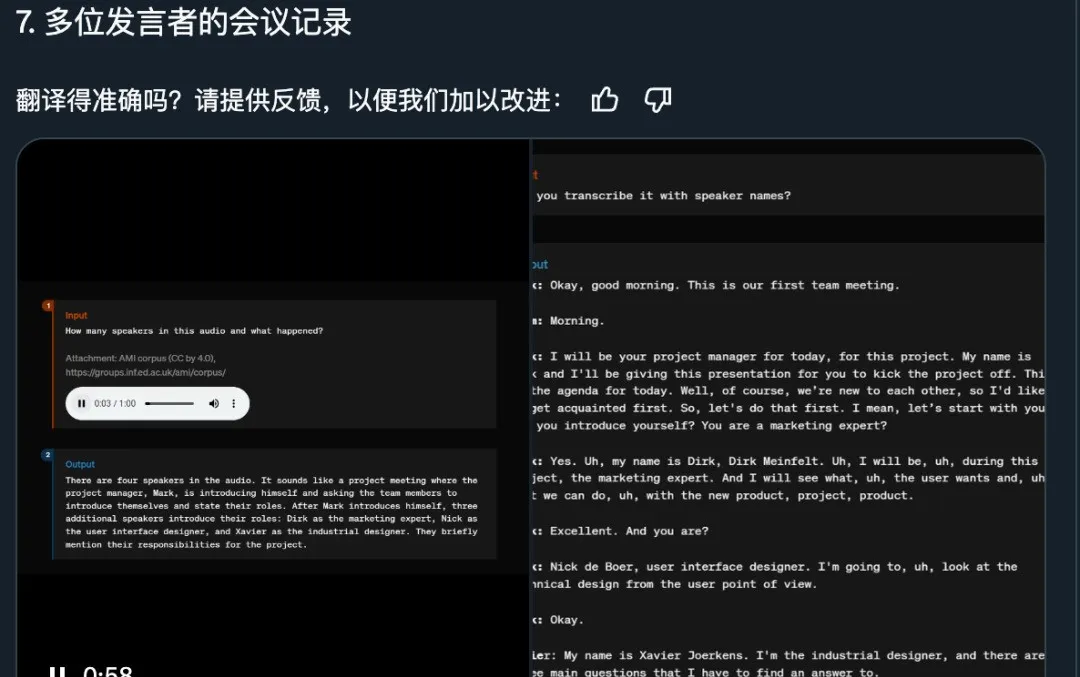Click the audio progress bar to seek

coord(170,403)
